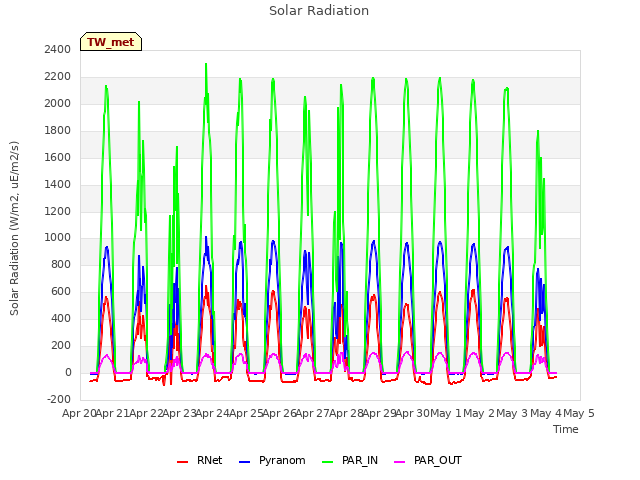The image size is (640, 480).
Task: Click the May 5 x-axis tick label
Action: pos(579,413)
